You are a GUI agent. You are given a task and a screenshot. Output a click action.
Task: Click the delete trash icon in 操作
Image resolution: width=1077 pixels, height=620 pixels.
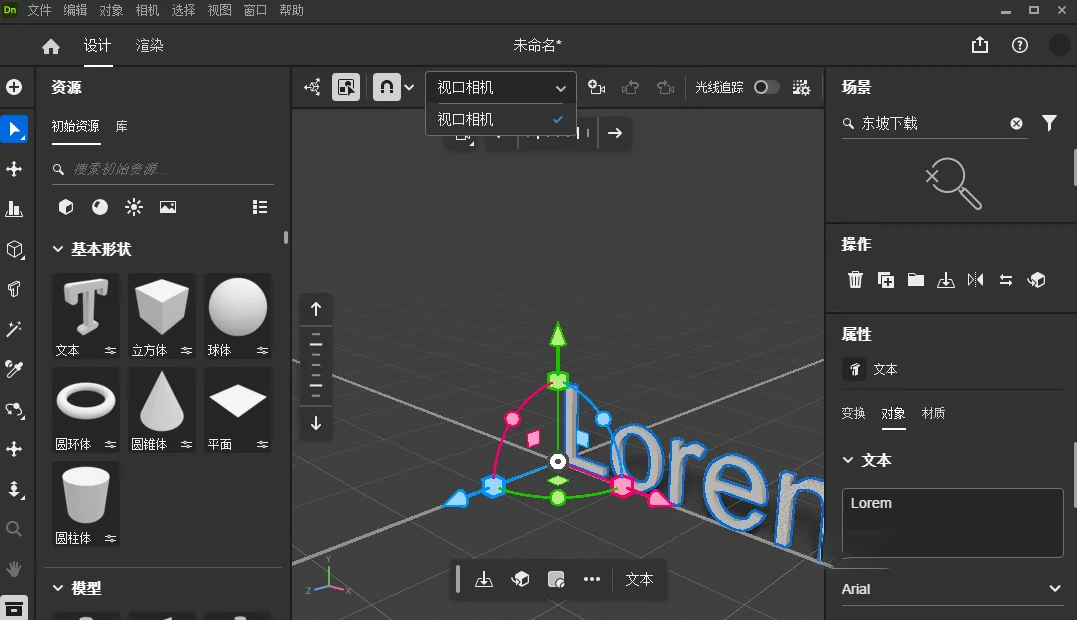[855, 279]
